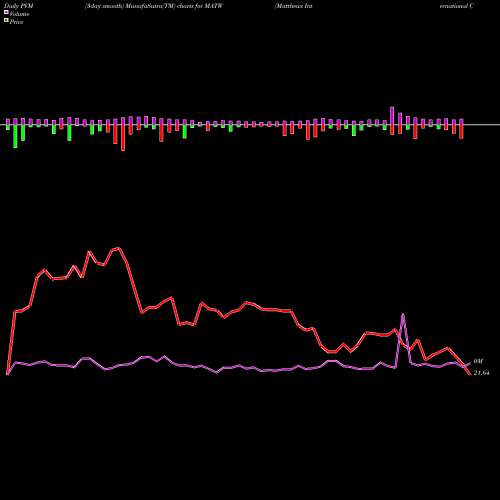
Task: Click the 'MunafaSutra(TM) charts for MATW' heading
Action: coord(174,6)
